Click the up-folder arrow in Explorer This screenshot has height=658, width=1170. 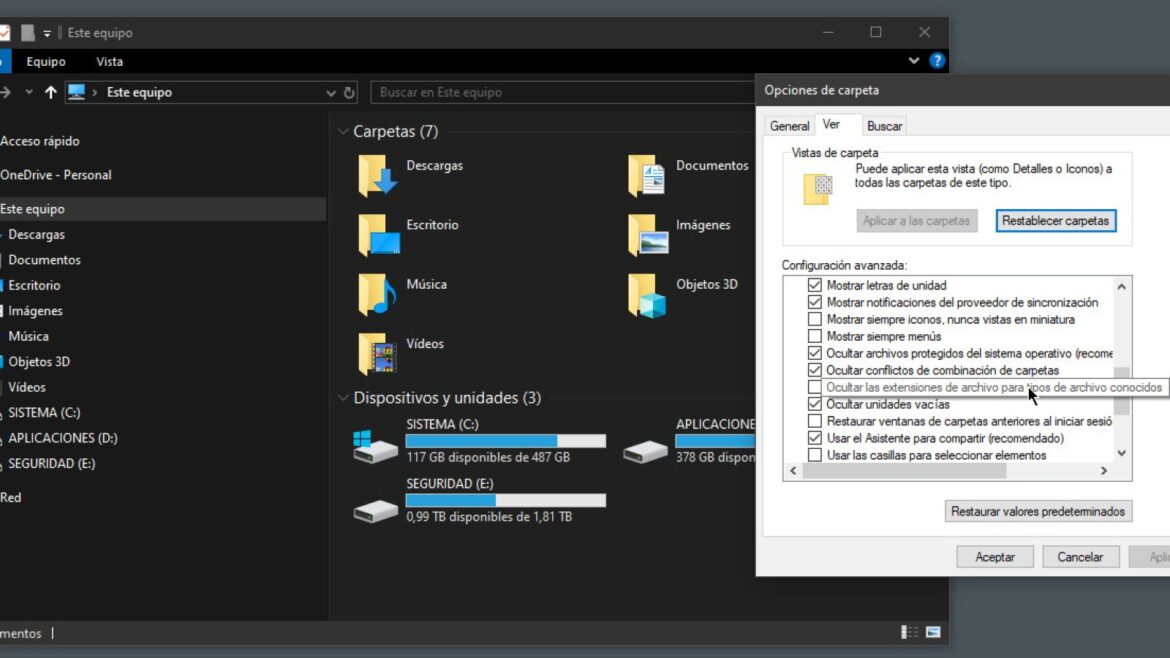tap(50, 93)
